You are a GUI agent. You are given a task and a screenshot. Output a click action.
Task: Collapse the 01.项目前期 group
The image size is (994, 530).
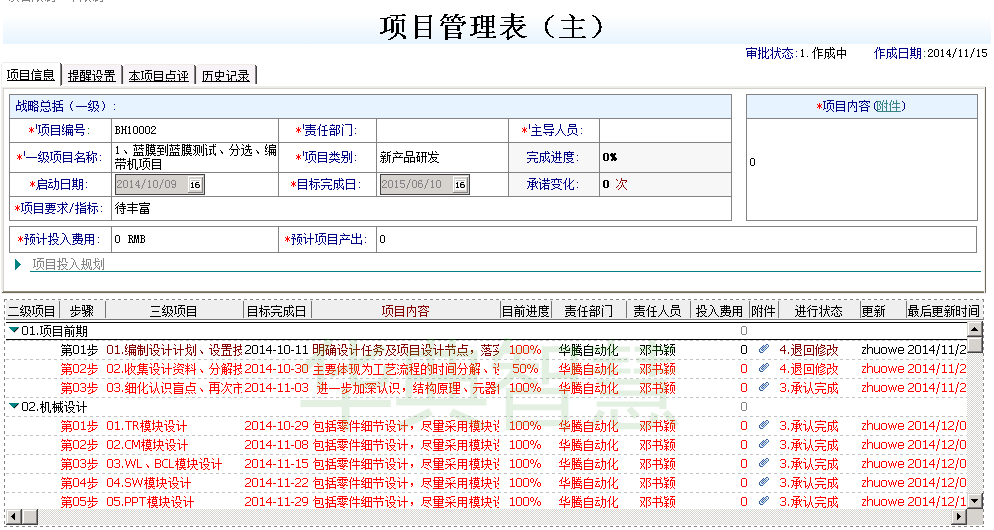tap(14, 330)
